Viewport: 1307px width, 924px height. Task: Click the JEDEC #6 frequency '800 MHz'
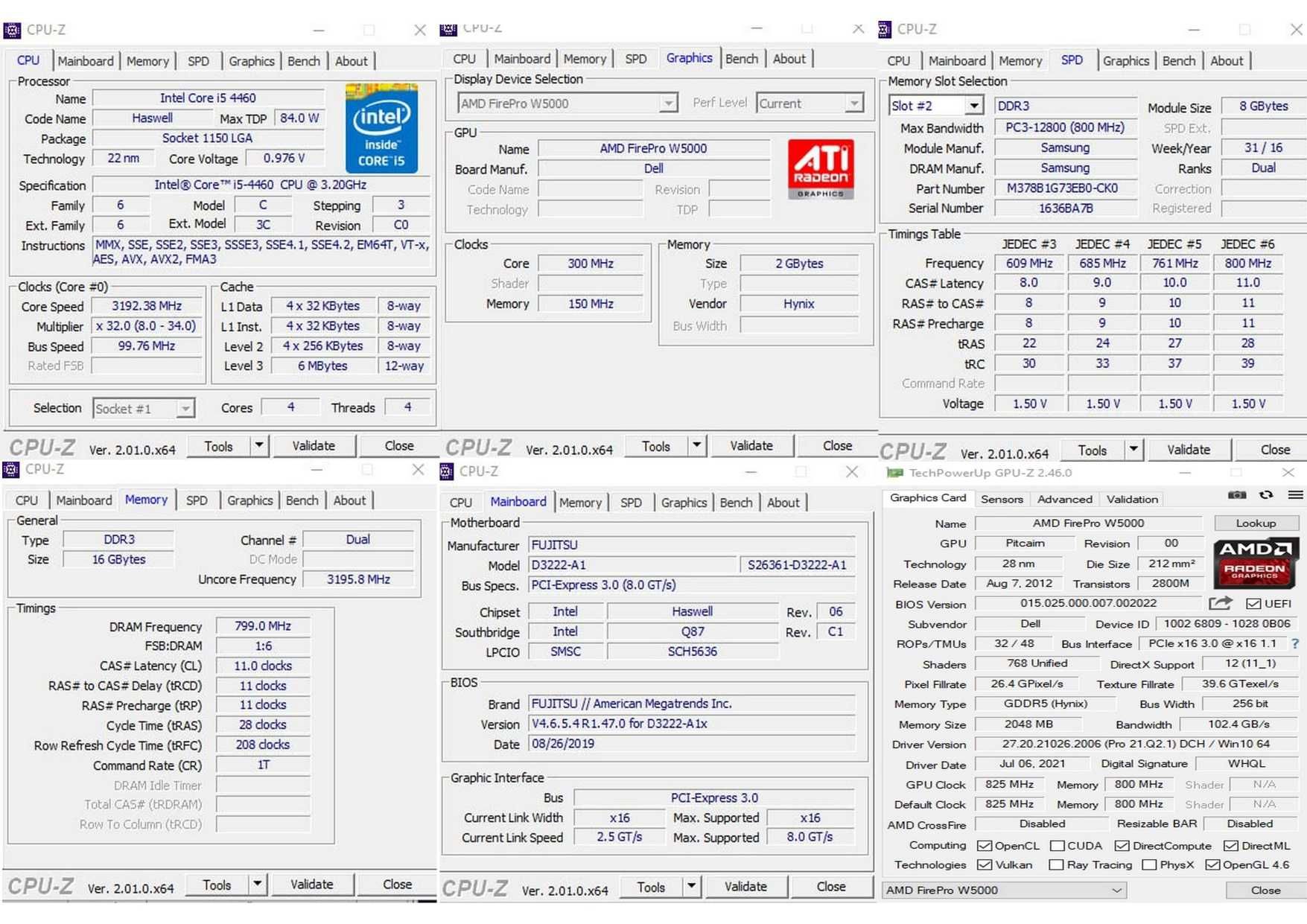(x=1248, y=264)
